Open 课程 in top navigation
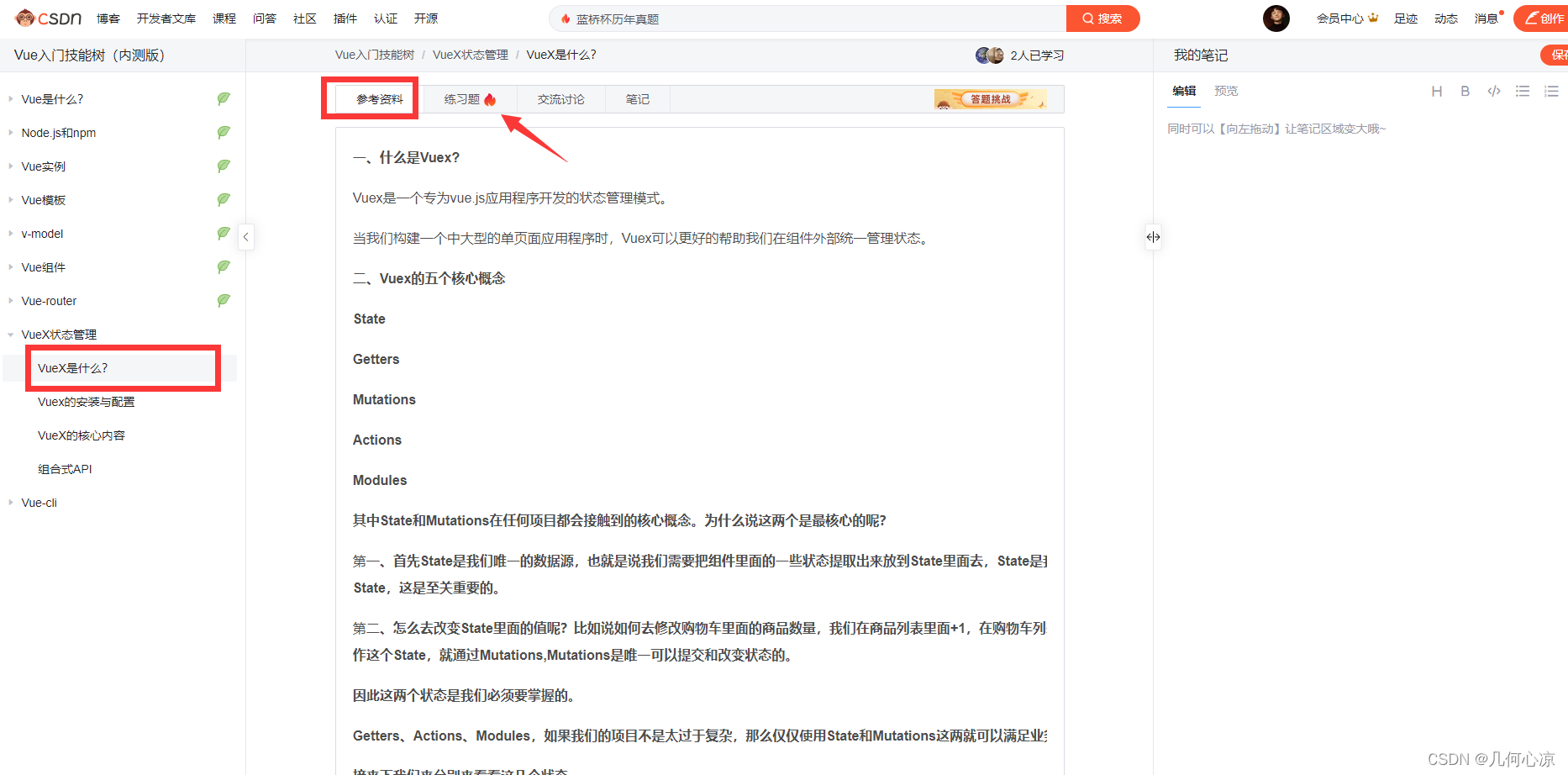Screen dimensions: 1568x775 [x=224, y=18]
